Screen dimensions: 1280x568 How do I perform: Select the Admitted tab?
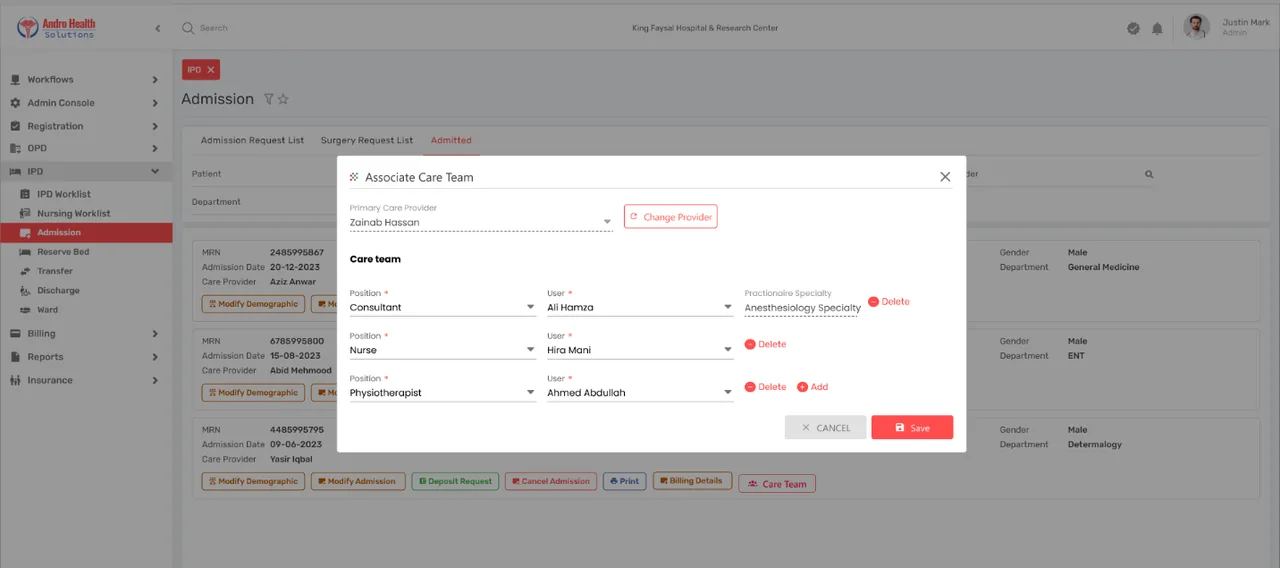point(451,140)
